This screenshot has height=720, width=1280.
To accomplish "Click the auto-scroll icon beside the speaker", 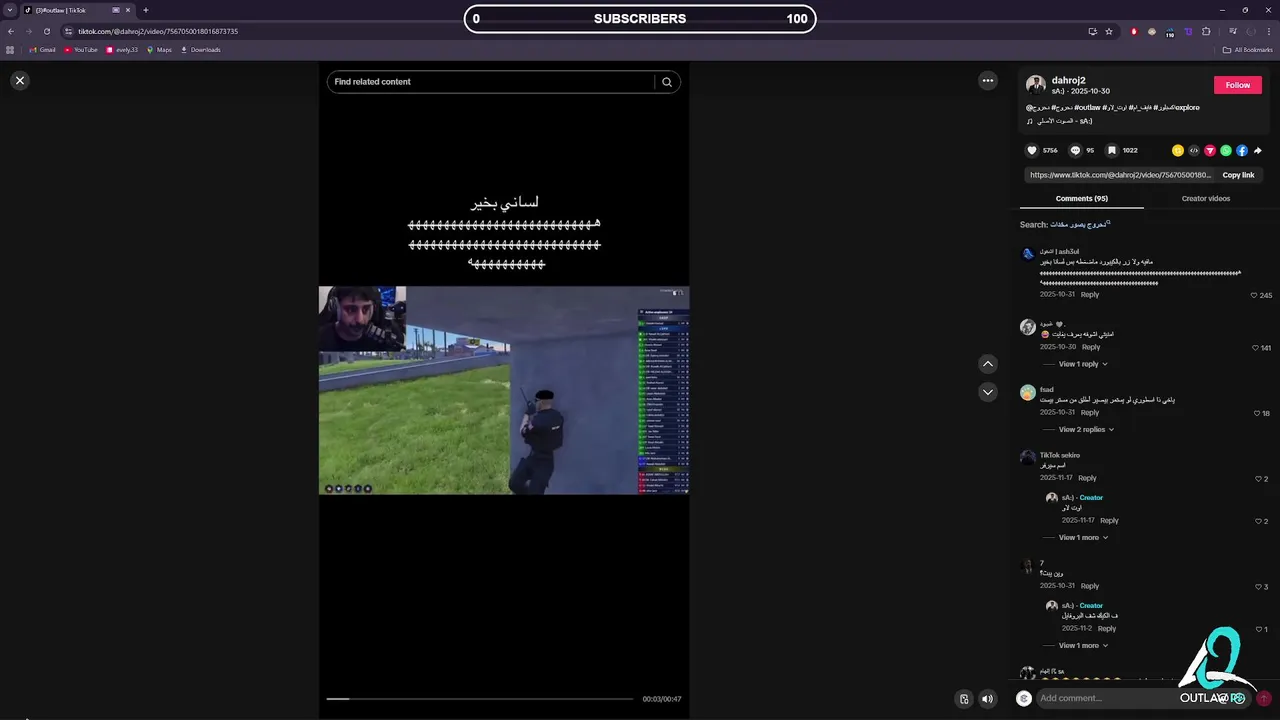I will 964,699.
